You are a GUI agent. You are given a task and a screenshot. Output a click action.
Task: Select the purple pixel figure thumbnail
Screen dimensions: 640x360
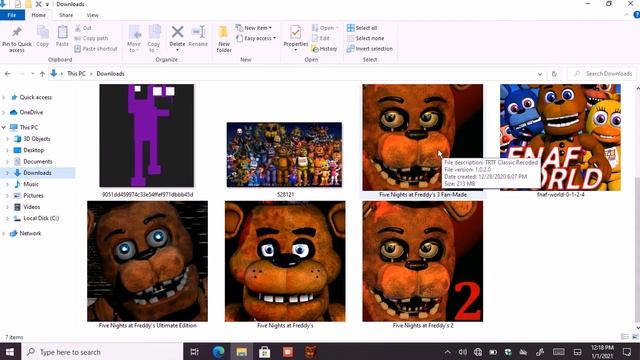pos(147,136)
